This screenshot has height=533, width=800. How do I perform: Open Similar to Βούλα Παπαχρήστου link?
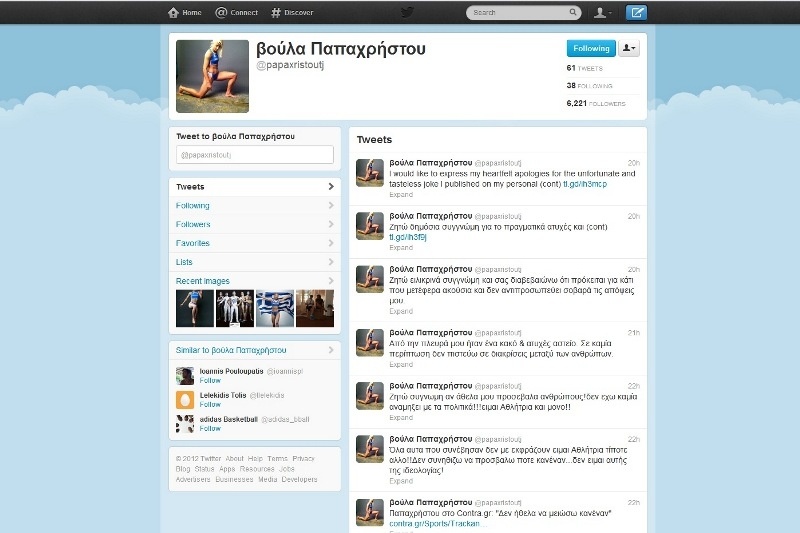coord(231,350)
